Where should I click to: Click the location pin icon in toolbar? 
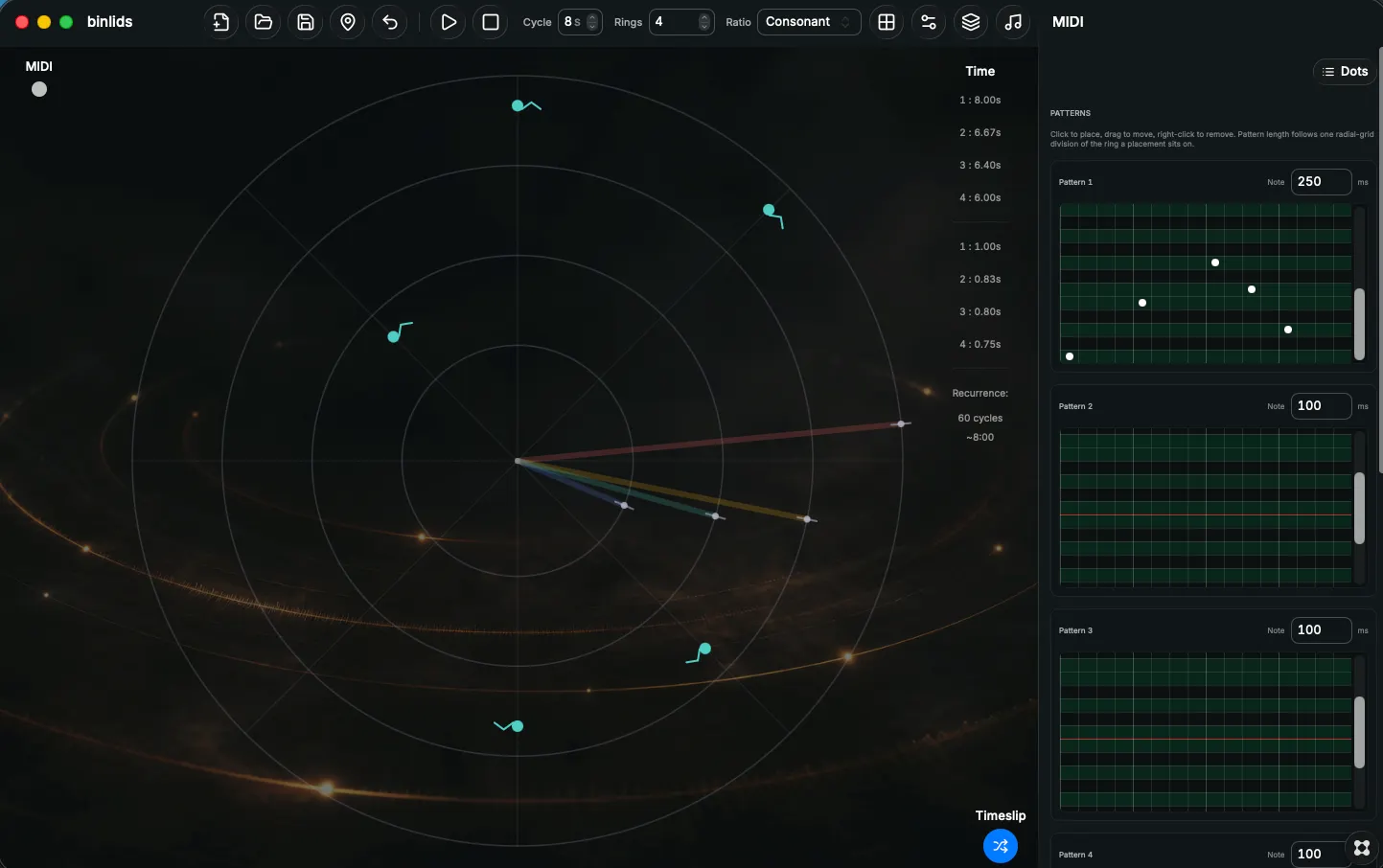[x=348, y=22]
